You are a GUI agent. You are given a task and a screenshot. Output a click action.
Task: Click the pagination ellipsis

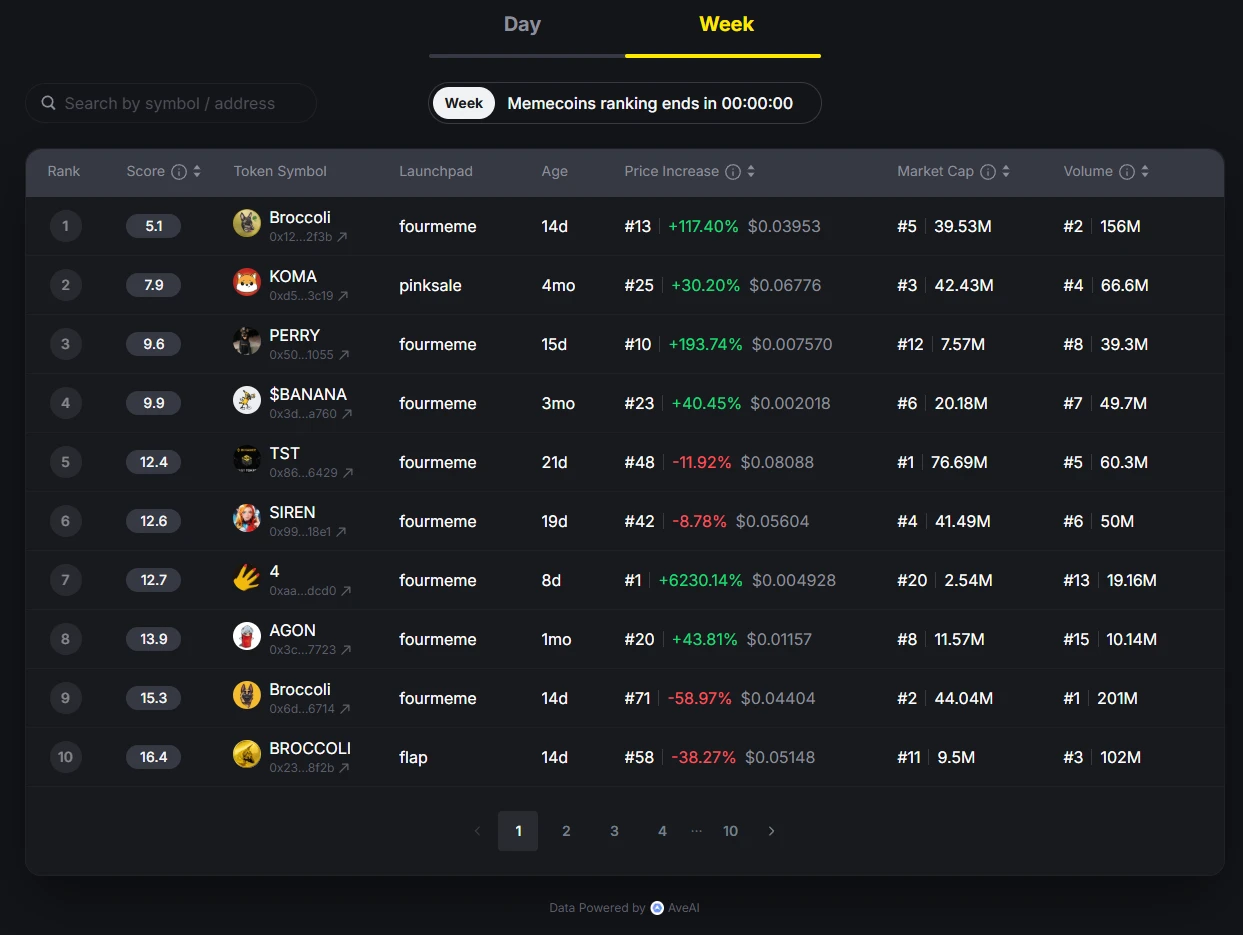(696, 831)
